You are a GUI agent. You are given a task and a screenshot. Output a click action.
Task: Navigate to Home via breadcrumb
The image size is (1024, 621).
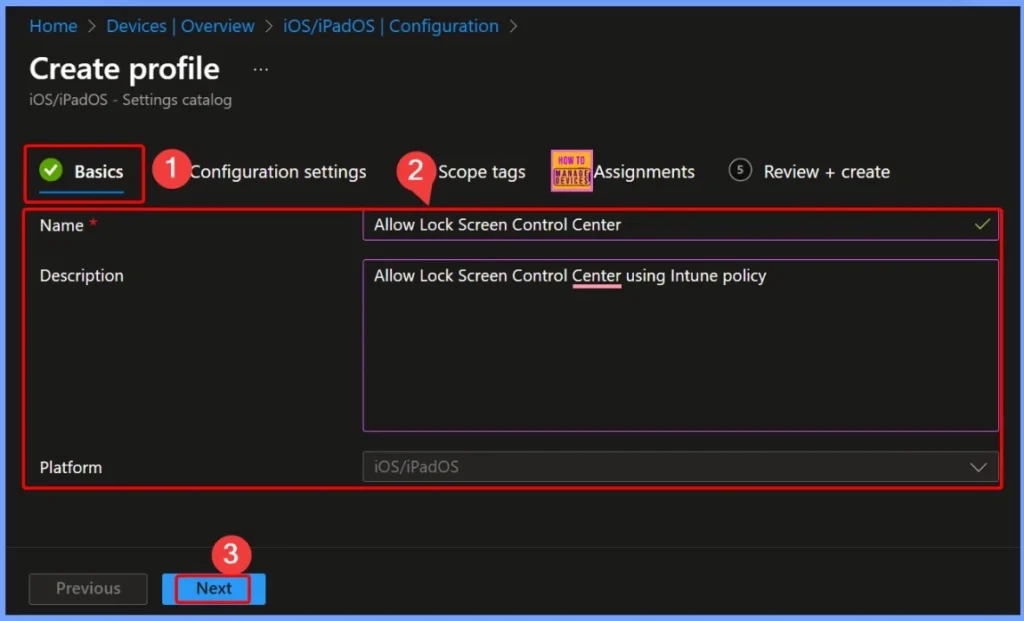(53, 26)
